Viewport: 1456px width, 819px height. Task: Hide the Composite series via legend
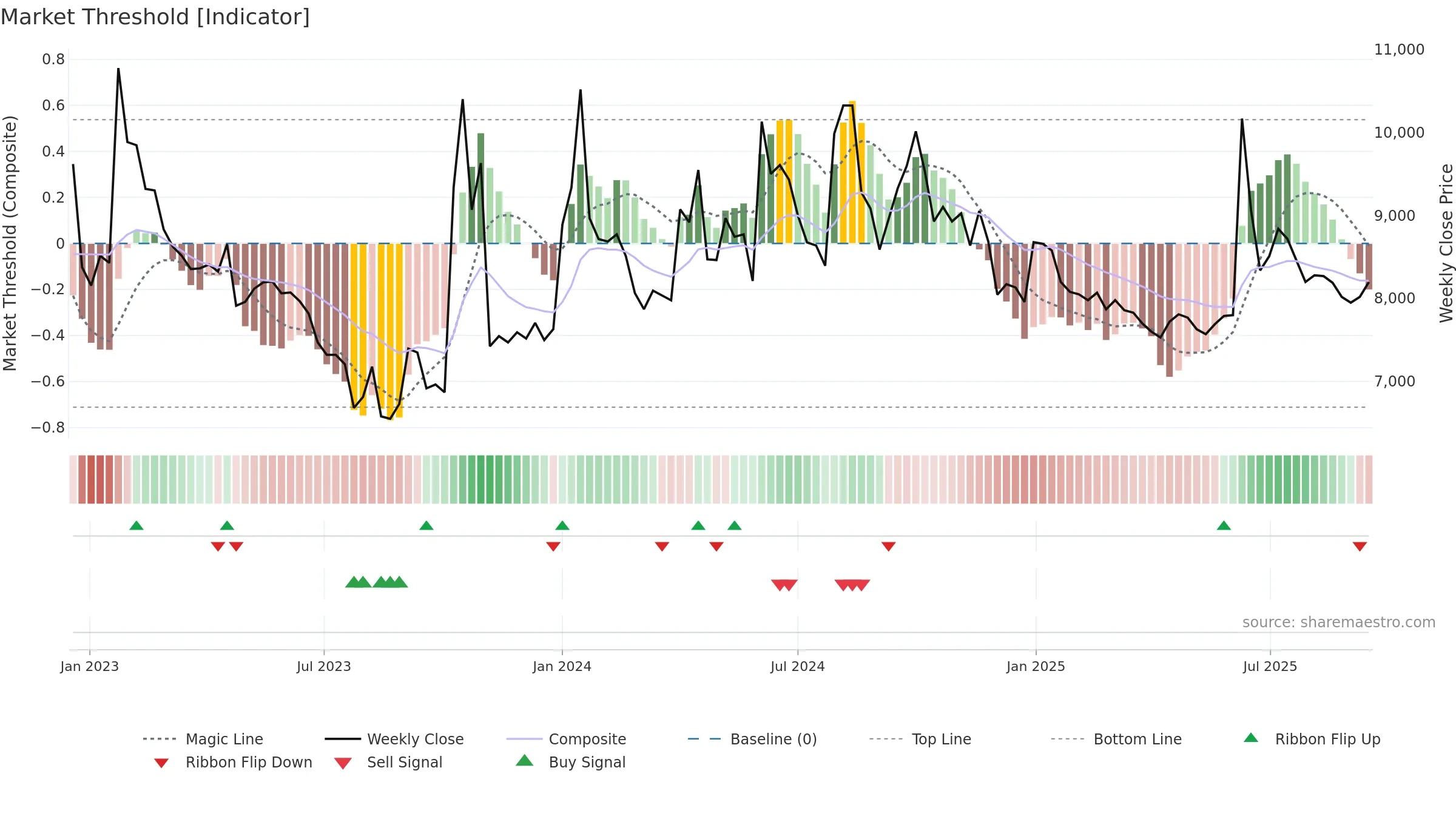coord(567,739)
